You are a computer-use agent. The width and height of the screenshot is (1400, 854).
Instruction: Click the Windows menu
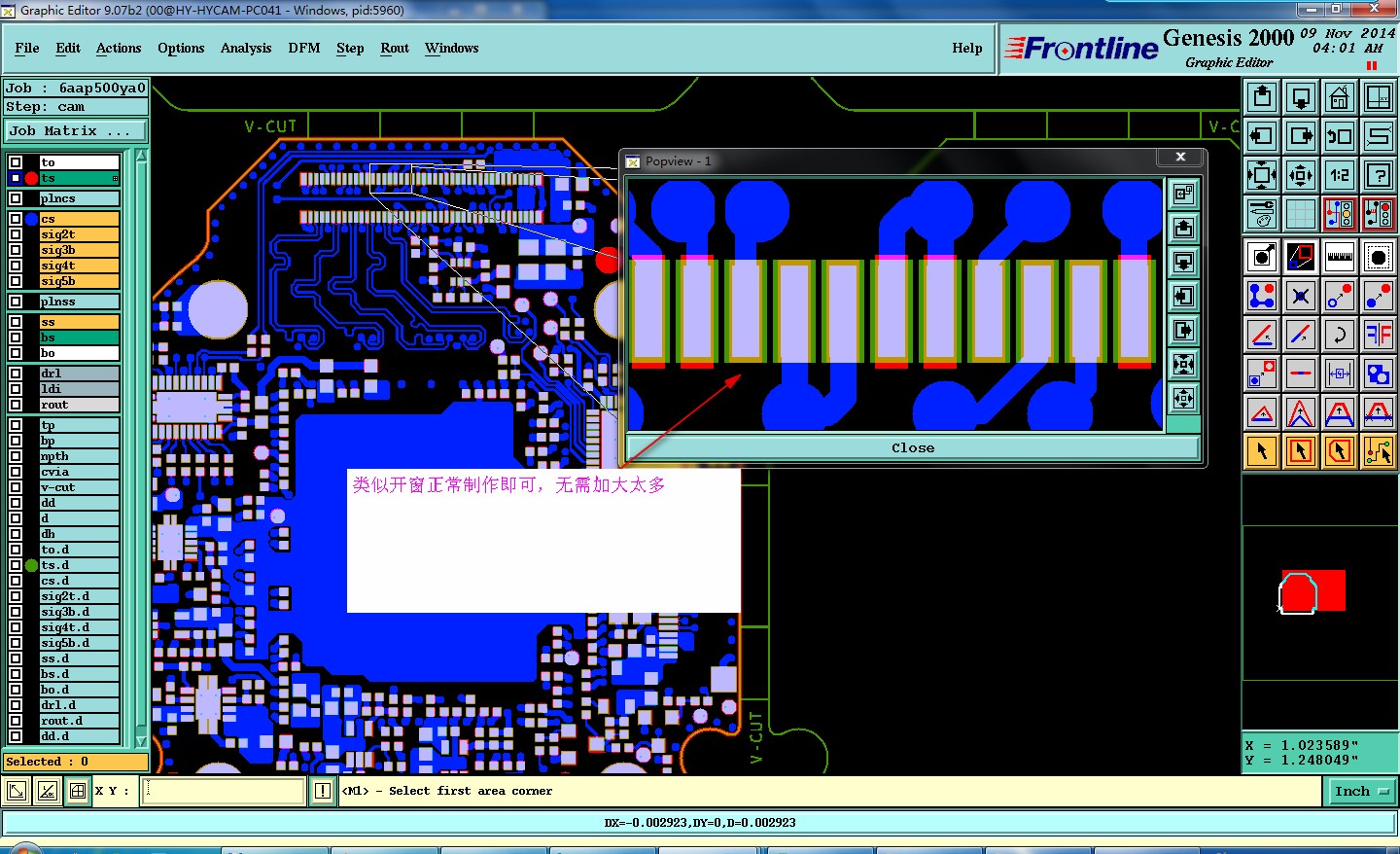pyautogui.click(x=451, y=48)
